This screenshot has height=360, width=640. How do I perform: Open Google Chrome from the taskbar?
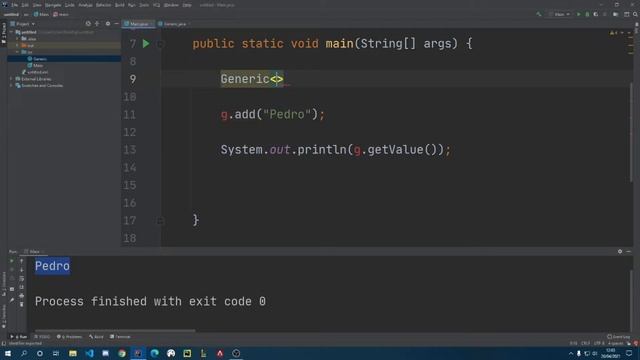click(122, 353)
